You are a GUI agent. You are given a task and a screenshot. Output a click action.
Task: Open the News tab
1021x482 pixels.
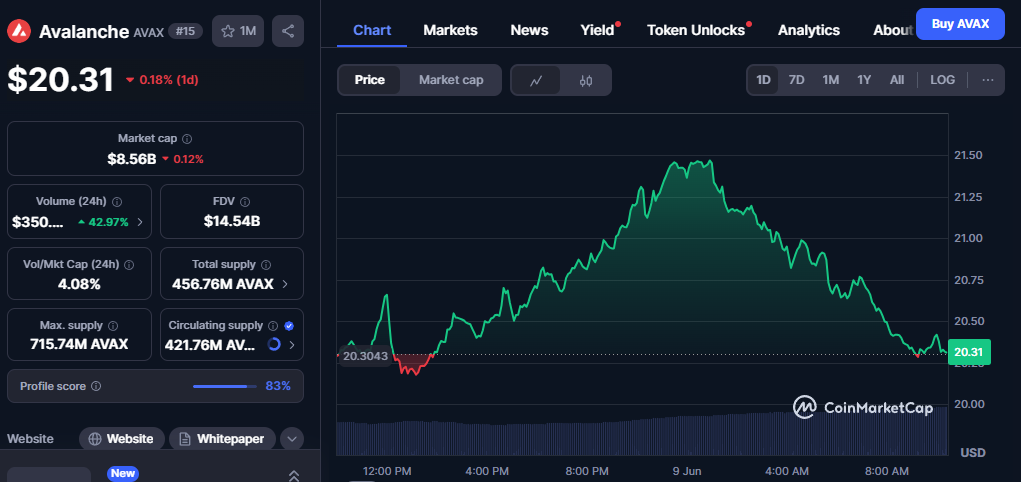pyautogui.click(x=529, y=31)
